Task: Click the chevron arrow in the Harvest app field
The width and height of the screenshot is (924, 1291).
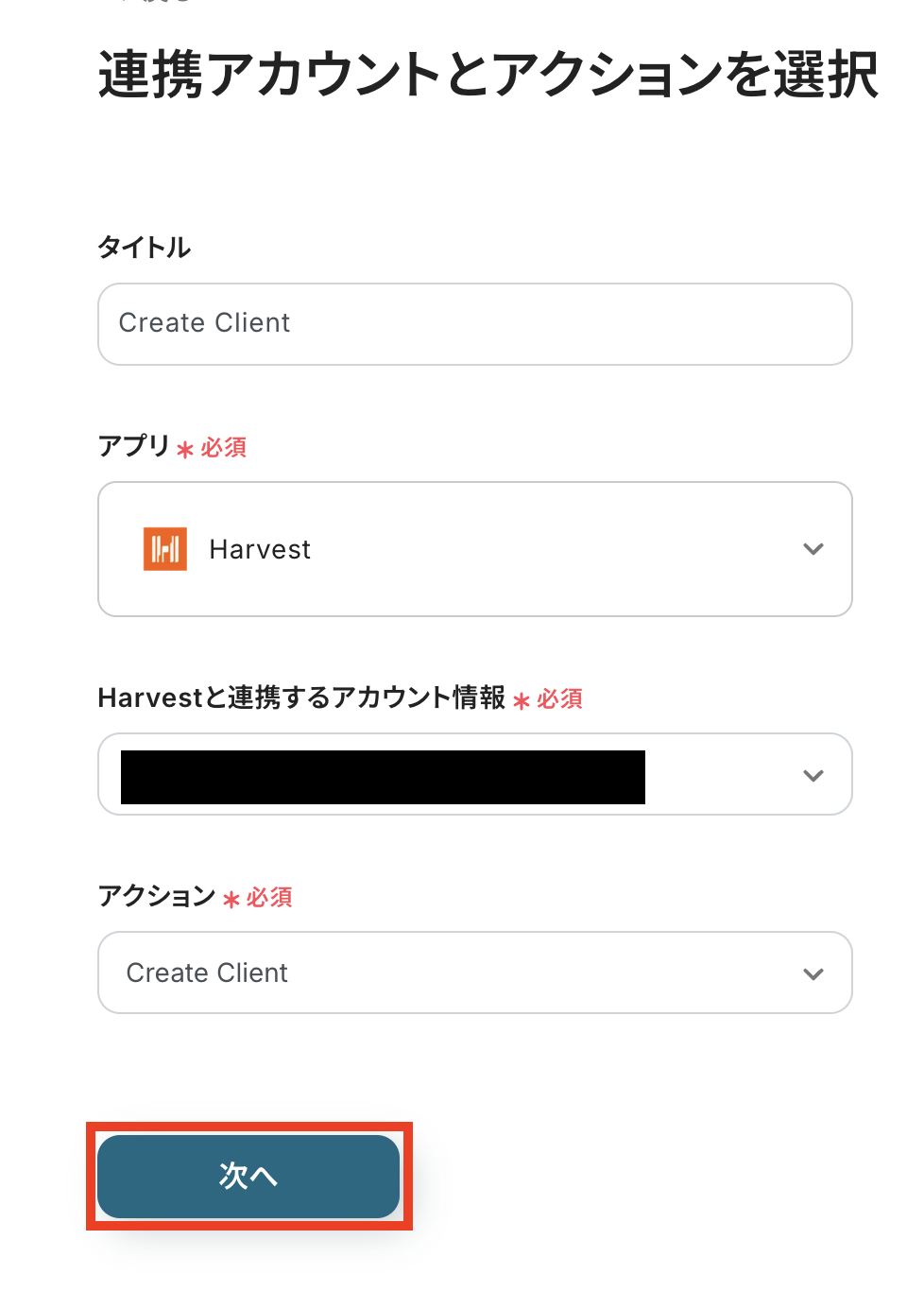Action: (813, 549)
